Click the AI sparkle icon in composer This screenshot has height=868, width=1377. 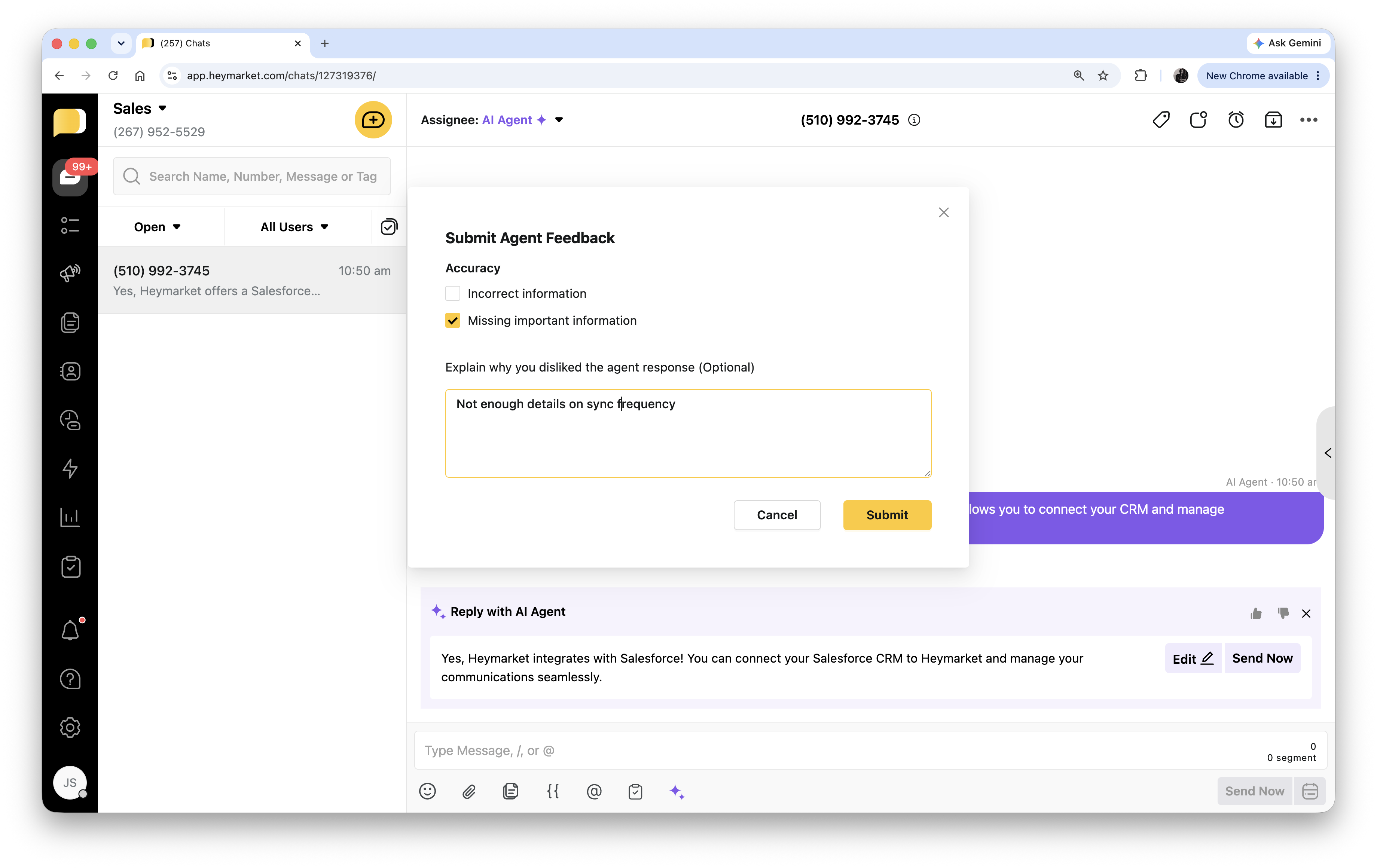677,791
